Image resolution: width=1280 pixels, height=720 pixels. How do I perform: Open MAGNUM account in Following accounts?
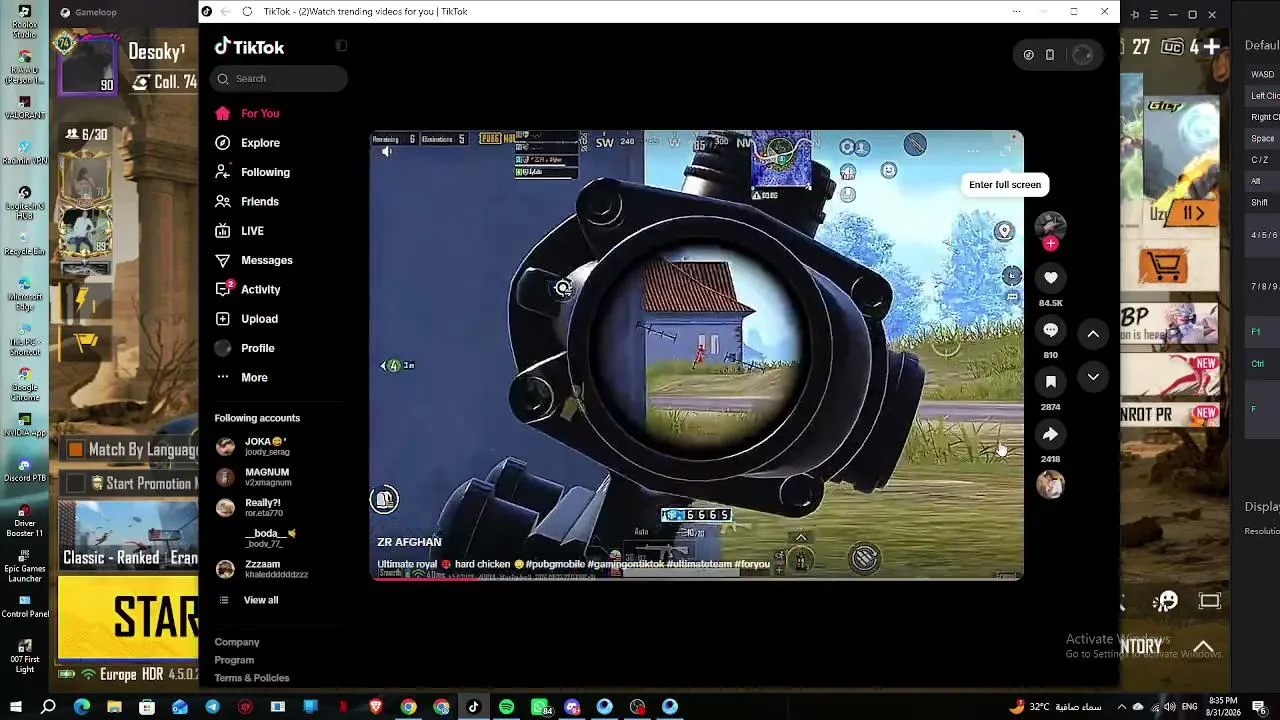point(256,477)
